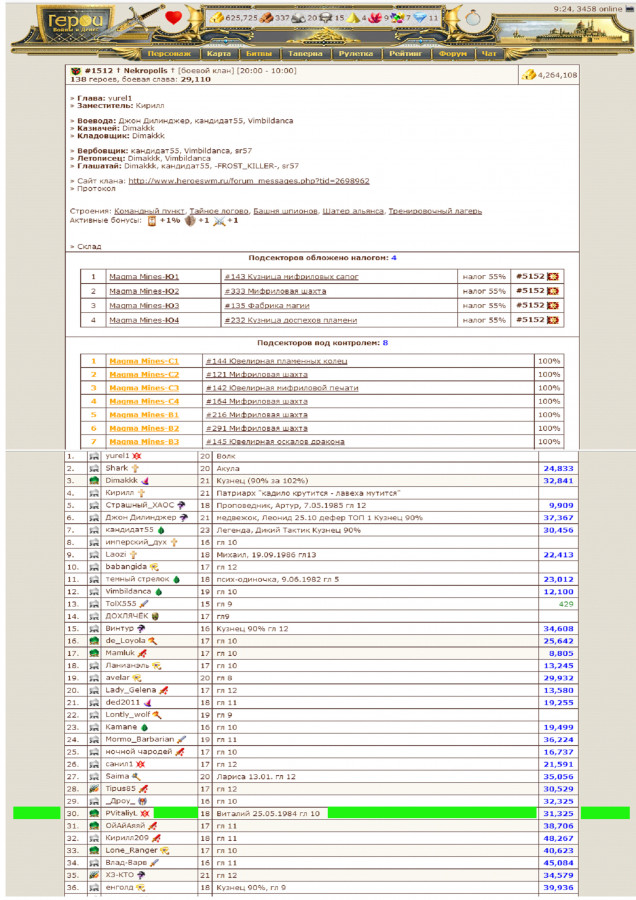Click the shield bonus icon in active bonuses
Screen dimensions: 636x900
[190, 220]
